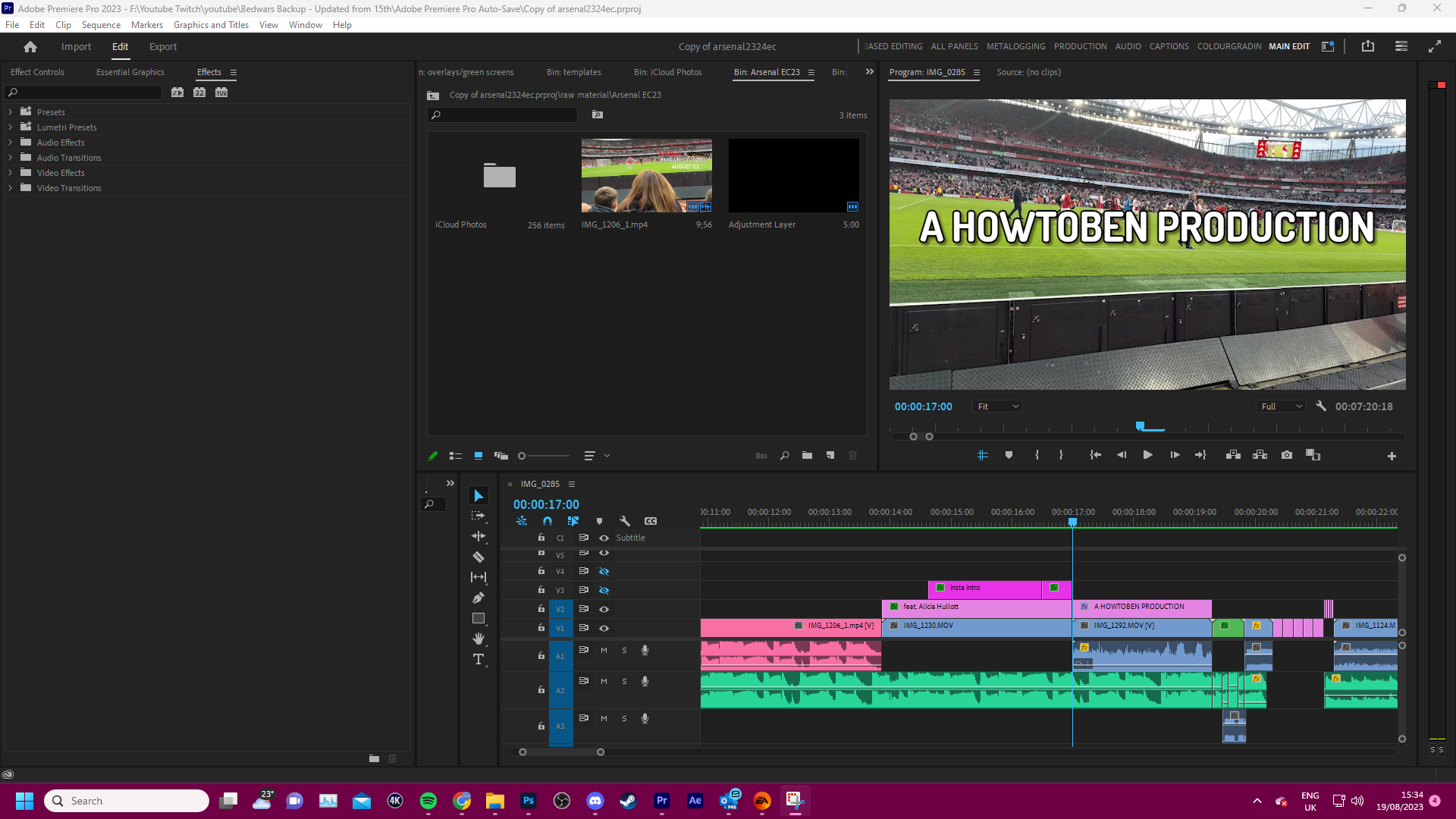Viewport: 1456px width, 819px height.
Task: Expand the Video Transitions folder
Action: click(10, 187)
